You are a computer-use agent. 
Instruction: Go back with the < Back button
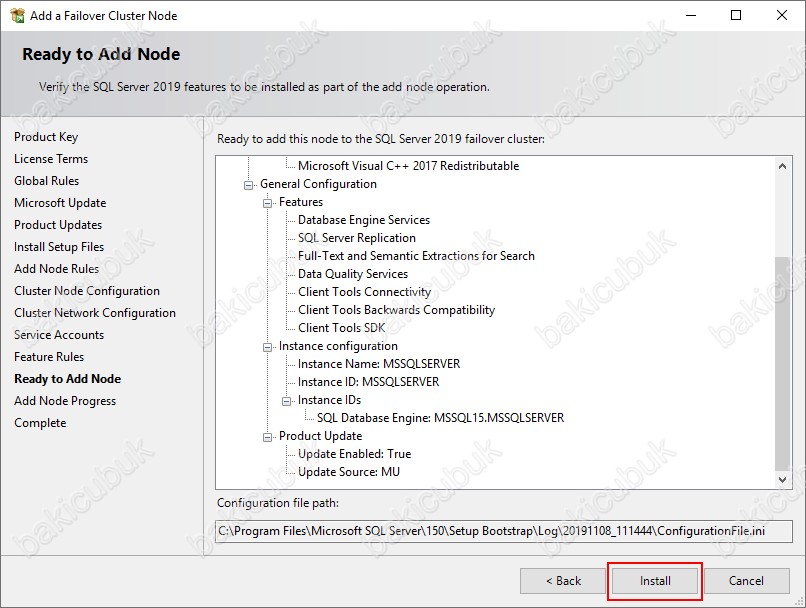click(563, 581)
